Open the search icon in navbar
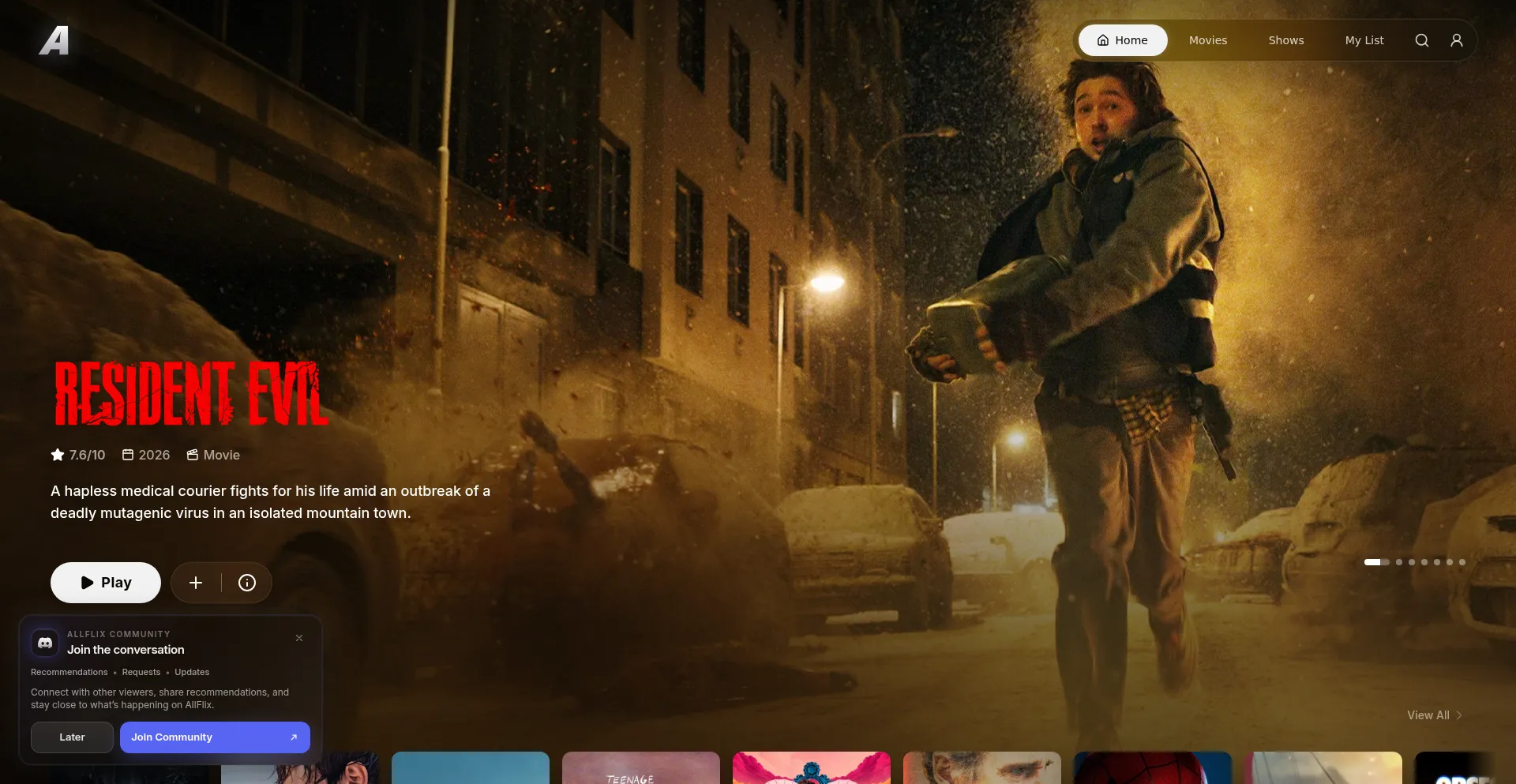The height and width of the screenshot is (784, 1516). point(1421,40)
